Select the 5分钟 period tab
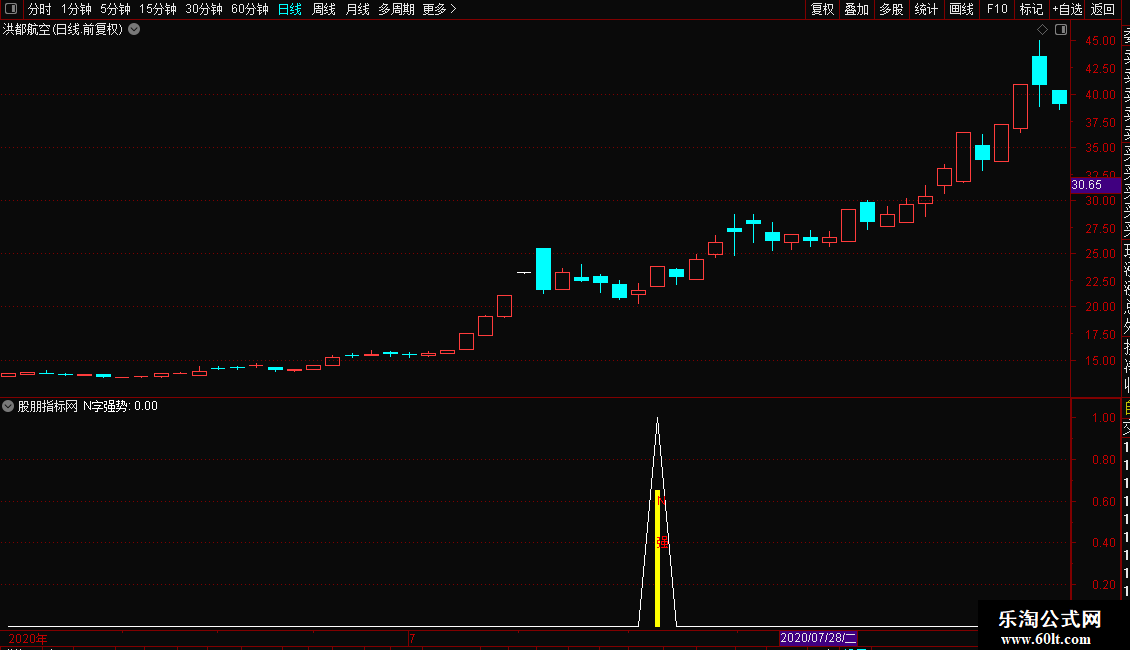1130x650 pixels. pos(115,9)
